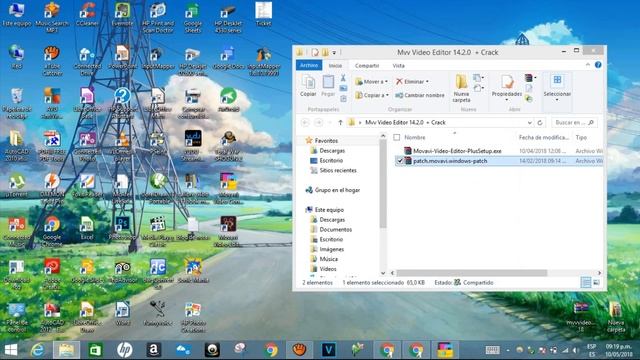Select Favoritos in navigation pane
Screen dimensions: 640x360
(326, 140)
